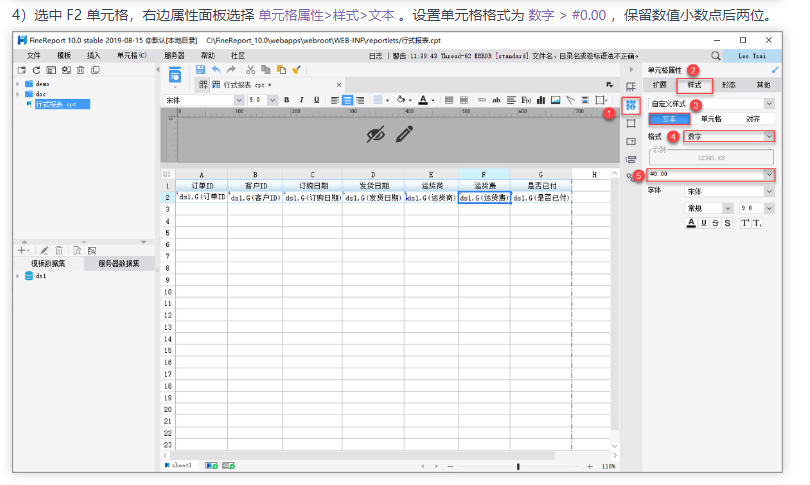The height and width of the screenshot is (485, 810).
Task: Select the 对齐 style sub-tab
Action: pyautogui.click(x=753, y=119)
